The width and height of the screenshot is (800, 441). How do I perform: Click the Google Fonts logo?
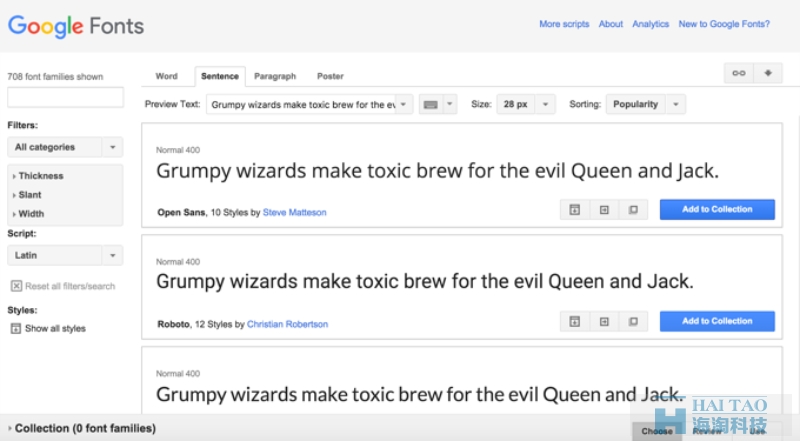[76, 26]
